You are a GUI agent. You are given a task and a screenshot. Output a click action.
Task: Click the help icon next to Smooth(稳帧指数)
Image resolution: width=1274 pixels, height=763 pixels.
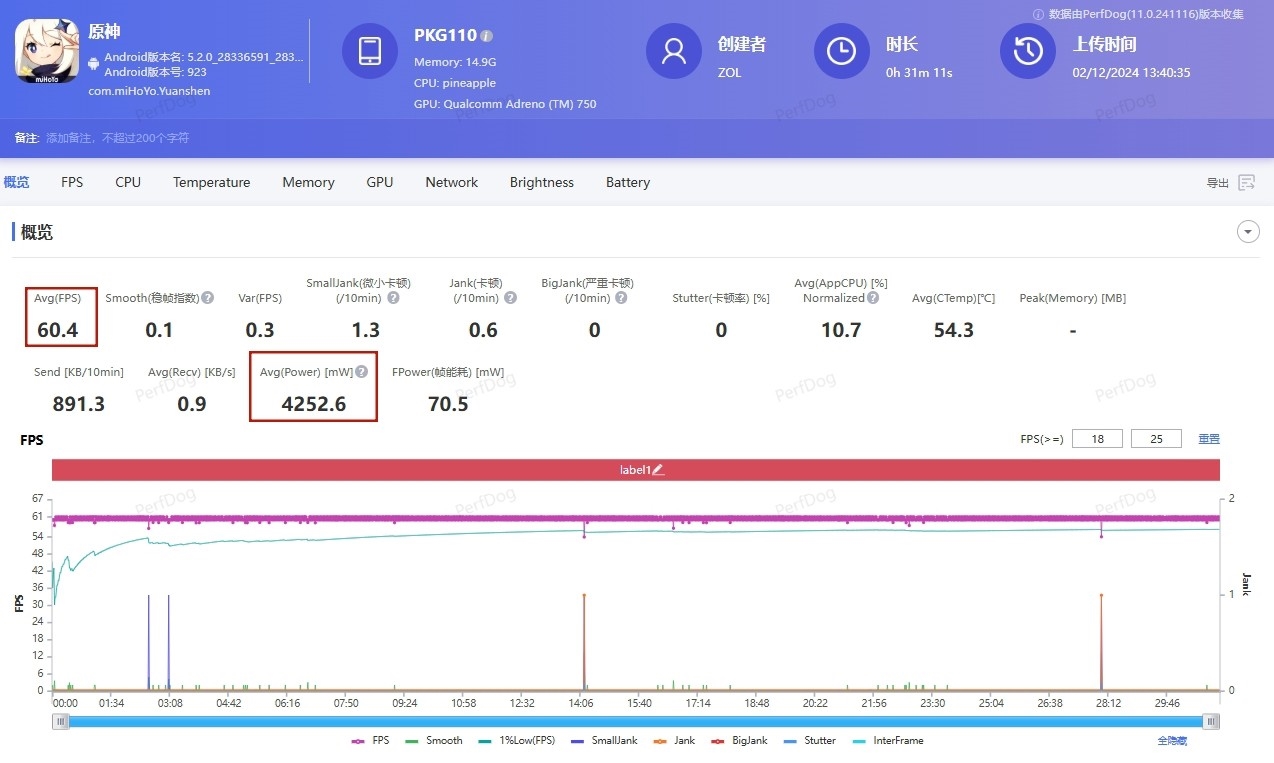tap(208, 298)
